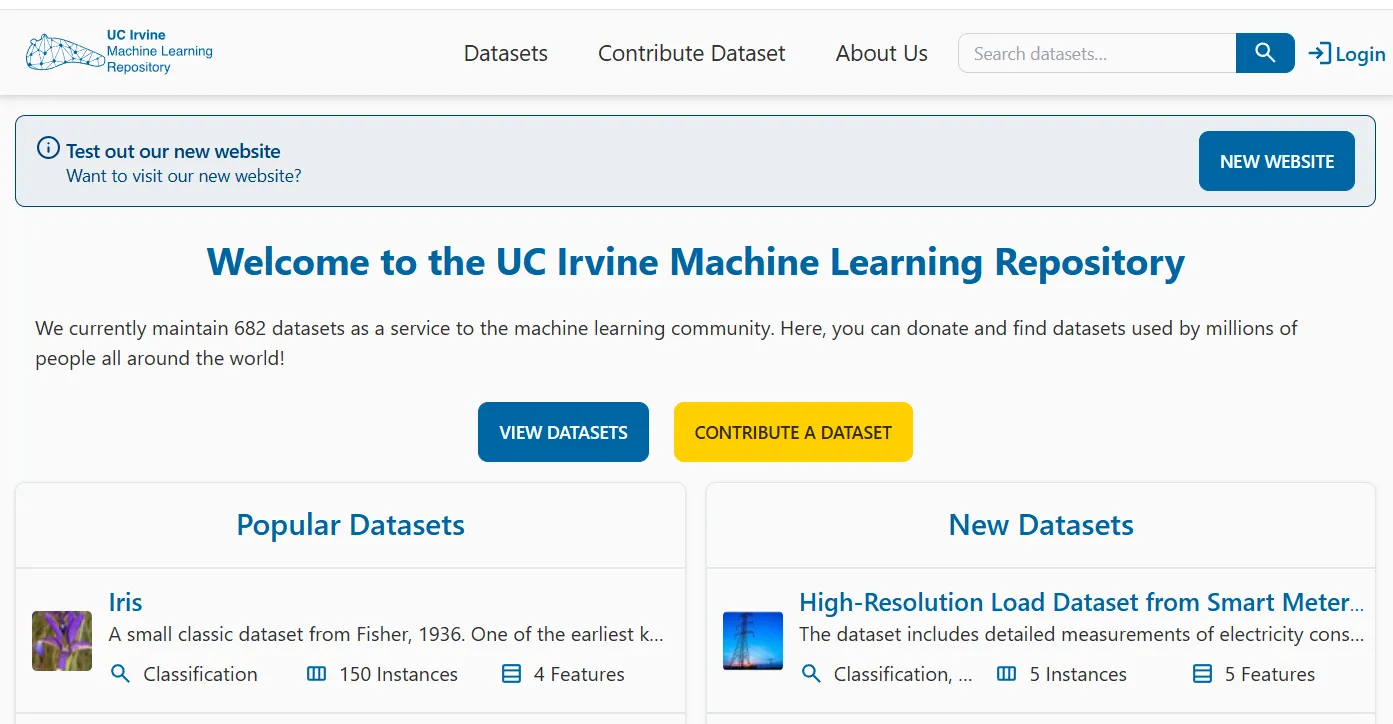Open the Iris dataset title link

[125, 602]
